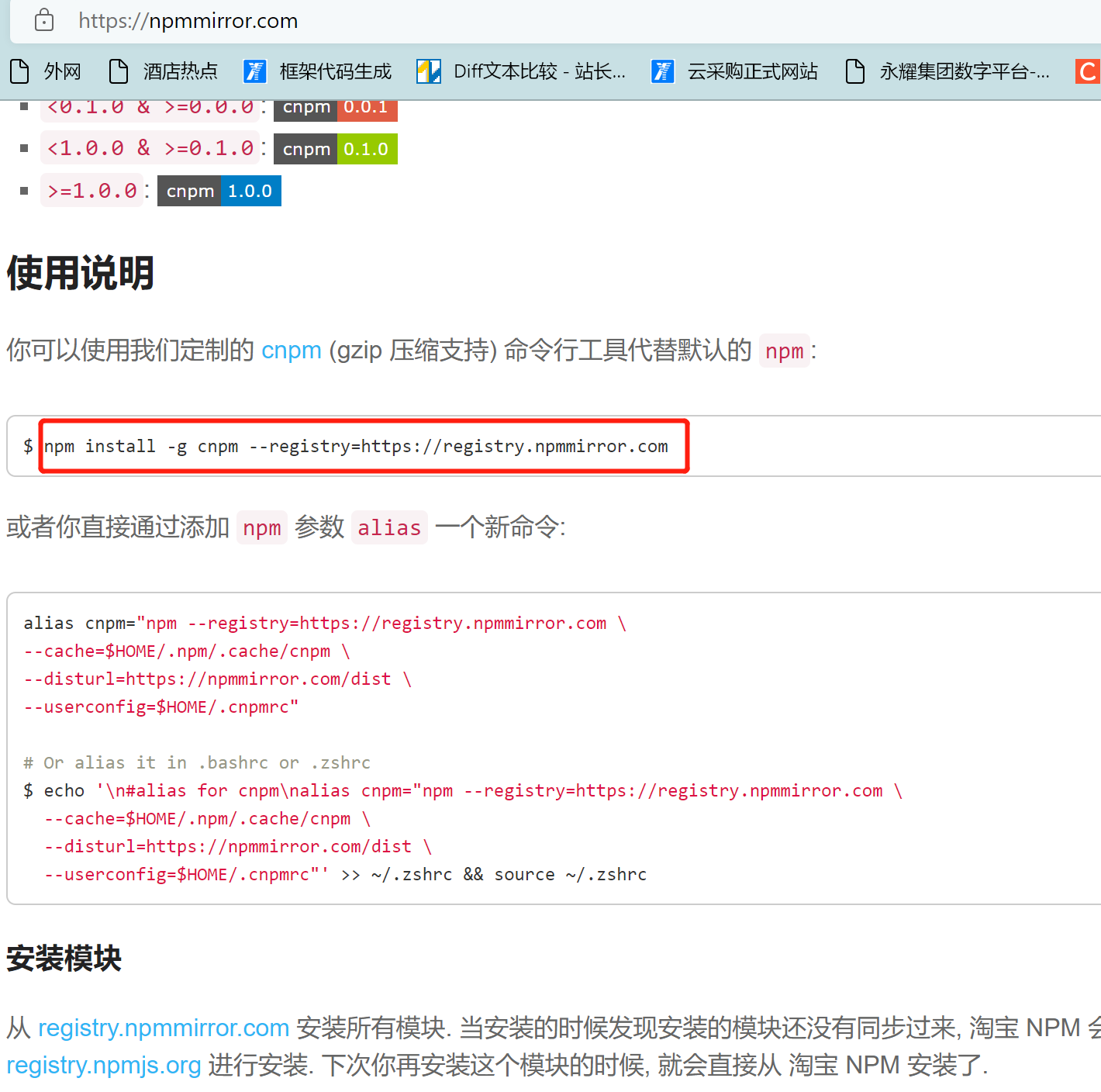Screen dimensions: 1101x1092
Task: Open the orange C bookmark icon
Action: [x=1088, y=71]
